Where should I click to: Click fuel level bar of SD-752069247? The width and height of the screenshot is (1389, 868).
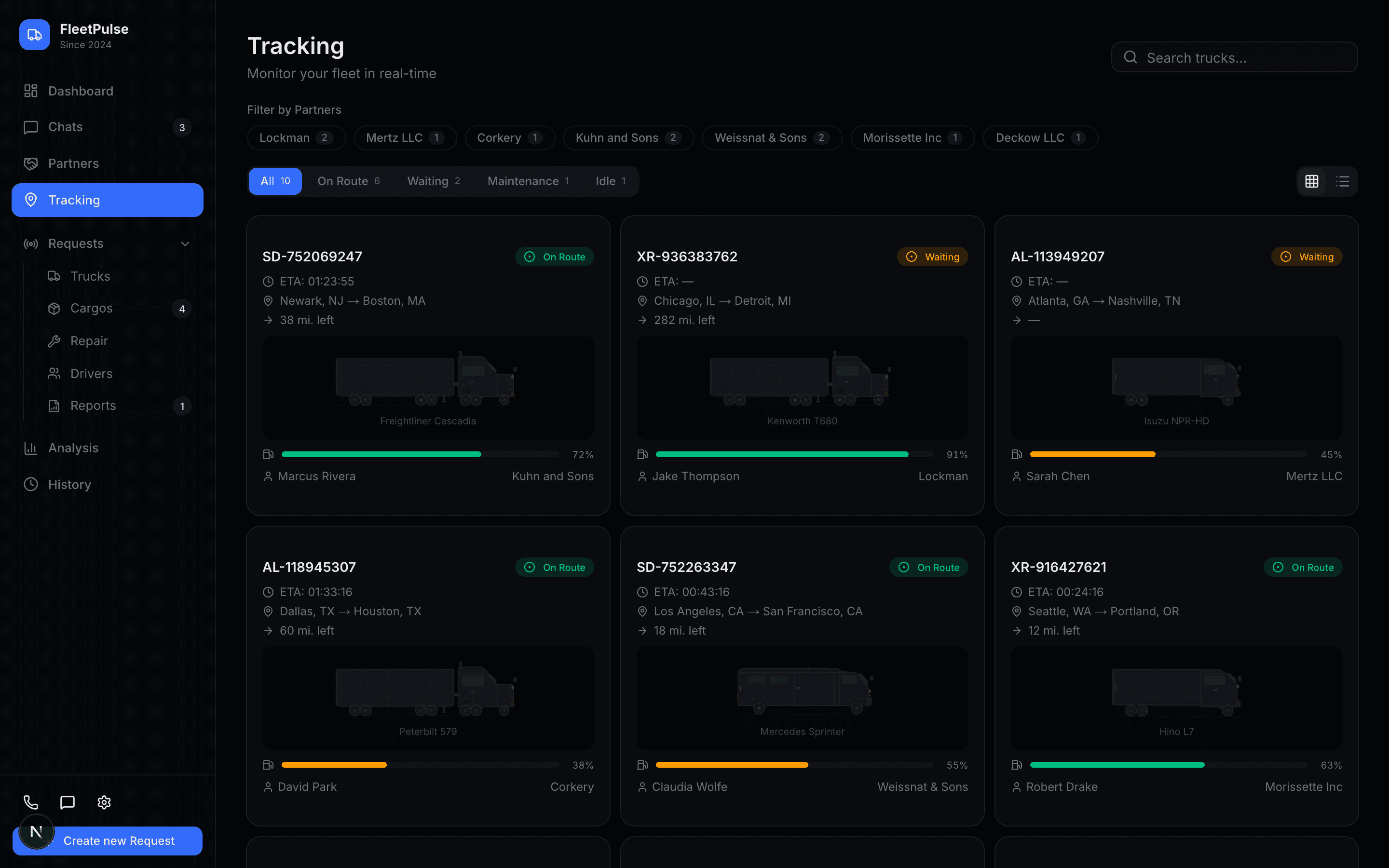tap(420, 455)
